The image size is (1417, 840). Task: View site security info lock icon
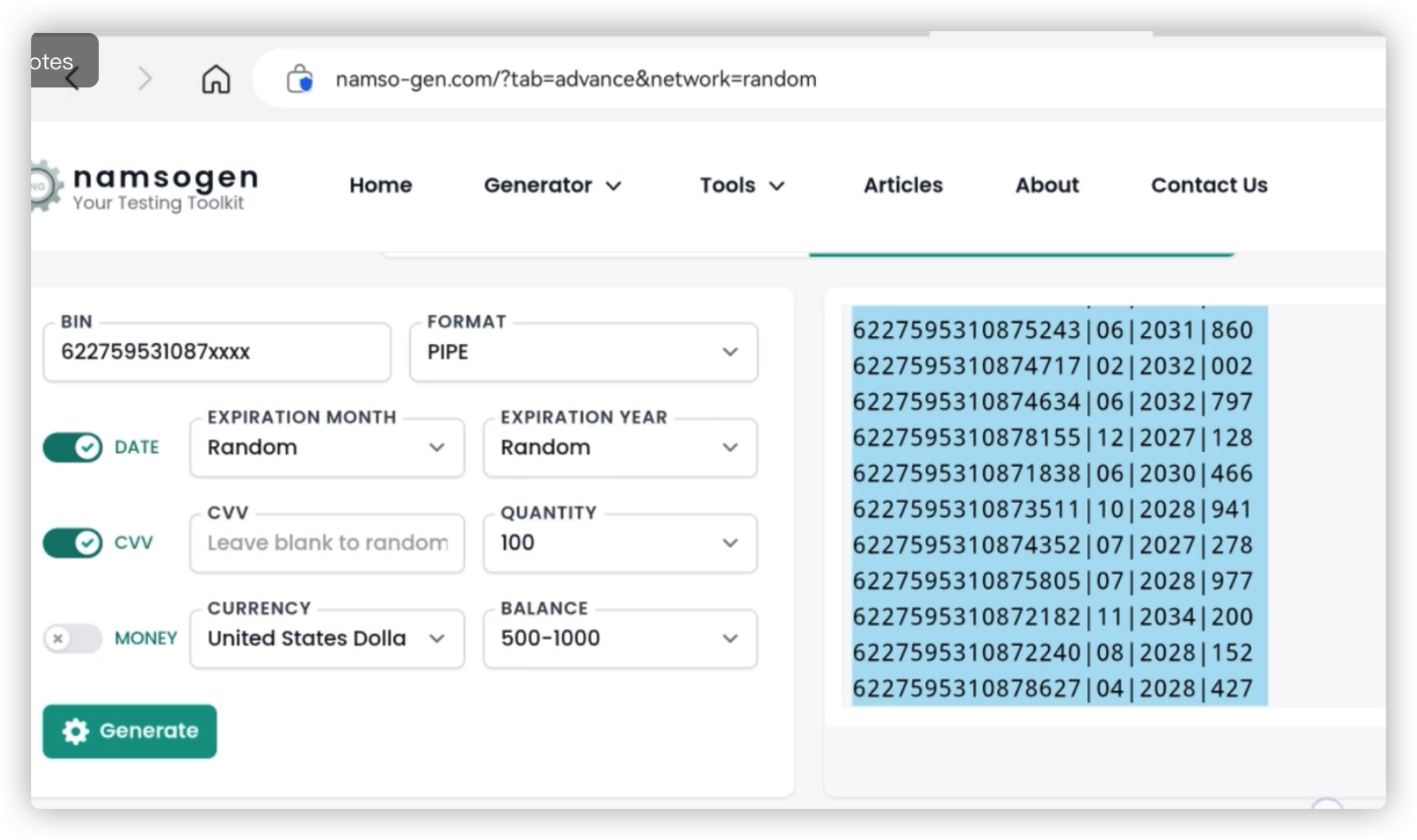pos(300,79)
